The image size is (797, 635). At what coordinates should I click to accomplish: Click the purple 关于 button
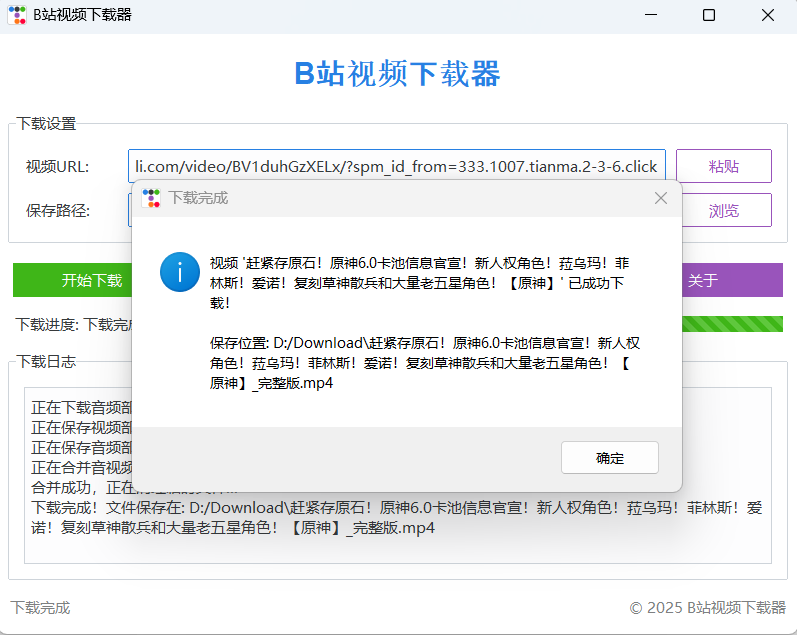732,280
